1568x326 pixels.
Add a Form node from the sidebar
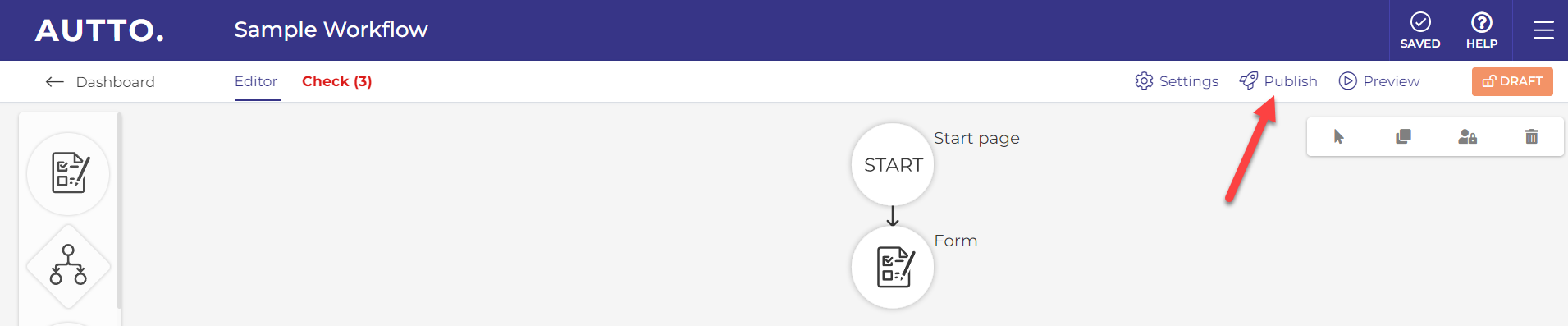tap(68, 173)
